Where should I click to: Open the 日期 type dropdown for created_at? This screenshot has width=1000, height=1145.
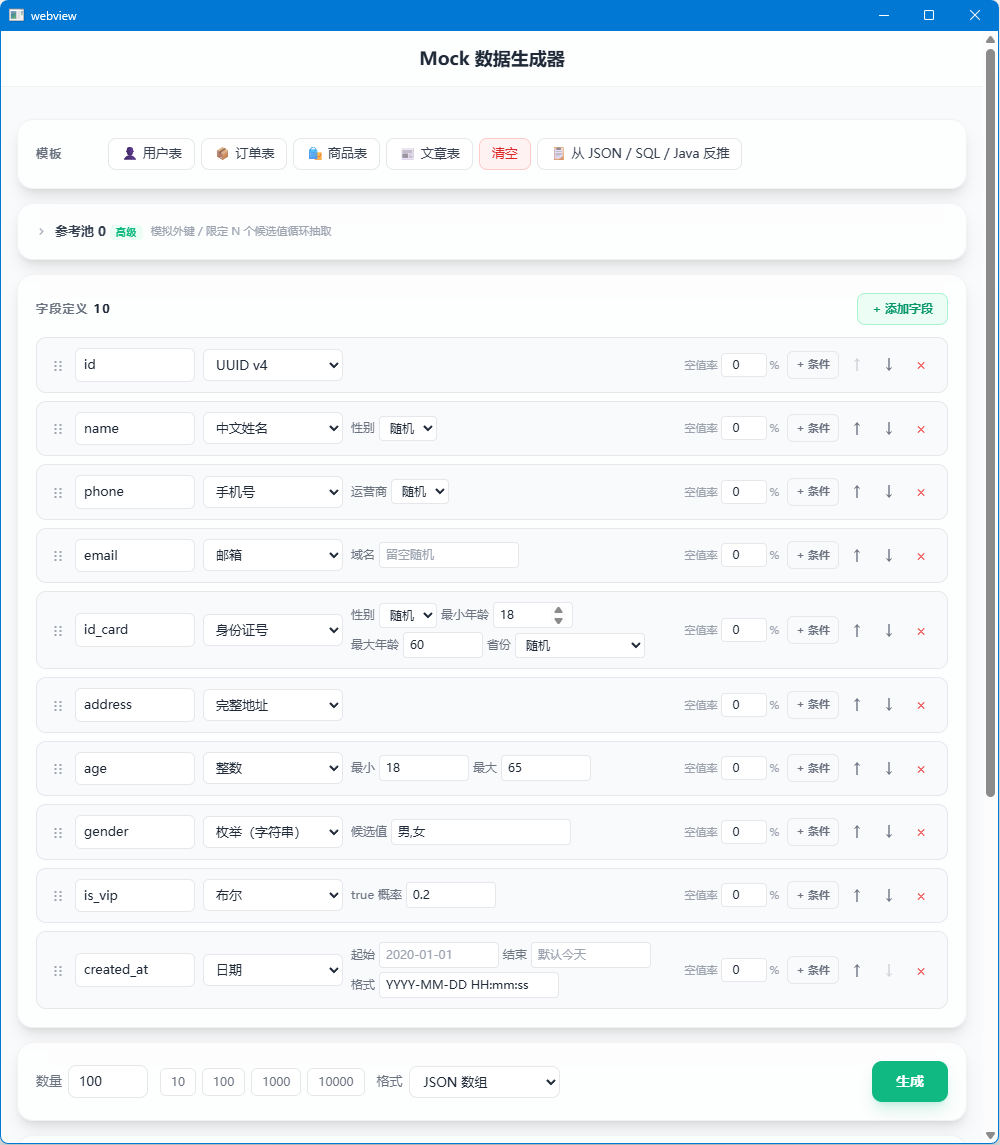tap(272, 970)
